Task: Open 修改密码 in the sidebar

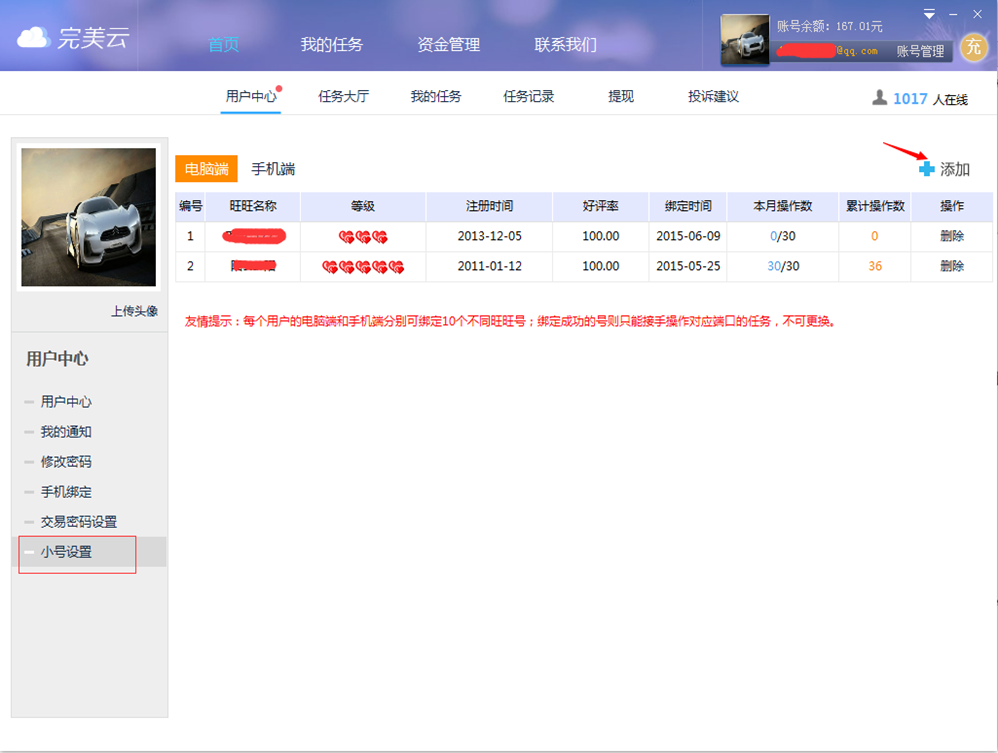Action: [x=66, y=461]
